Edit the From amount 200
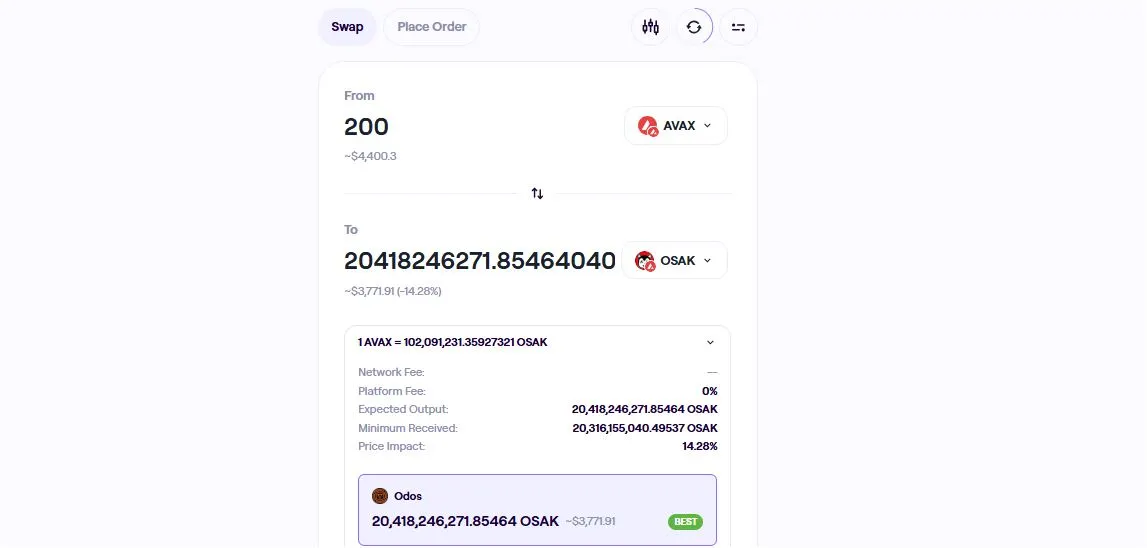The image size is (1147, 548). coord(367,127)
